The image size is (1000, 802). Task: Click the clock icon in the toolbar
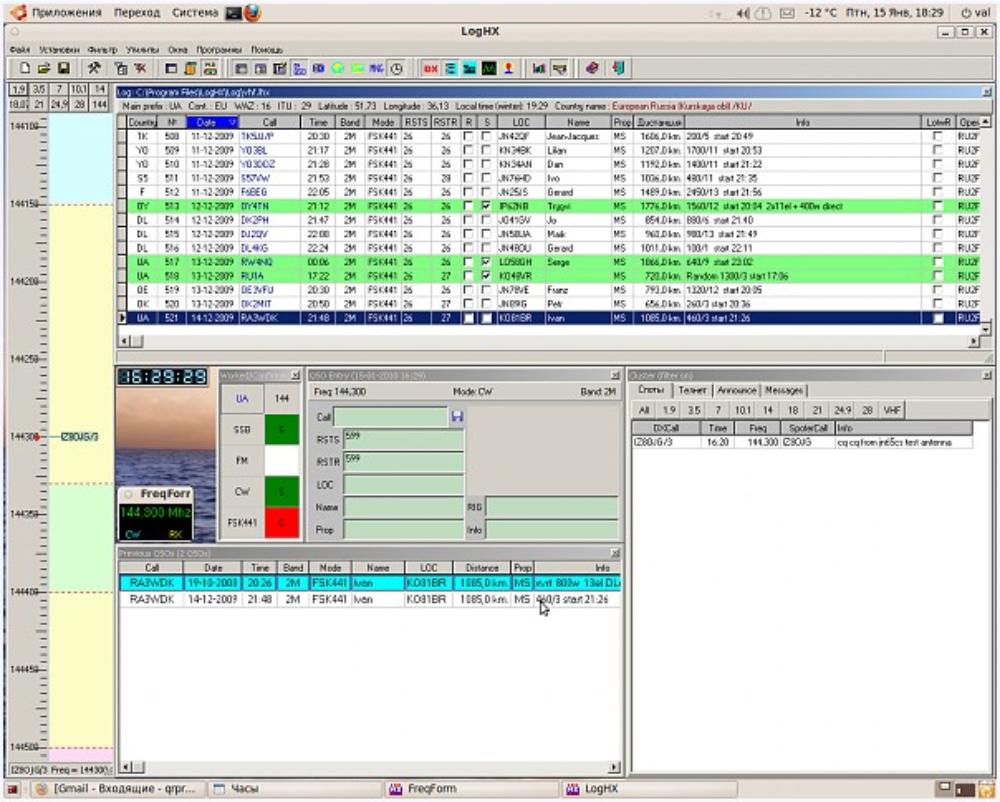tap(396, 68)
